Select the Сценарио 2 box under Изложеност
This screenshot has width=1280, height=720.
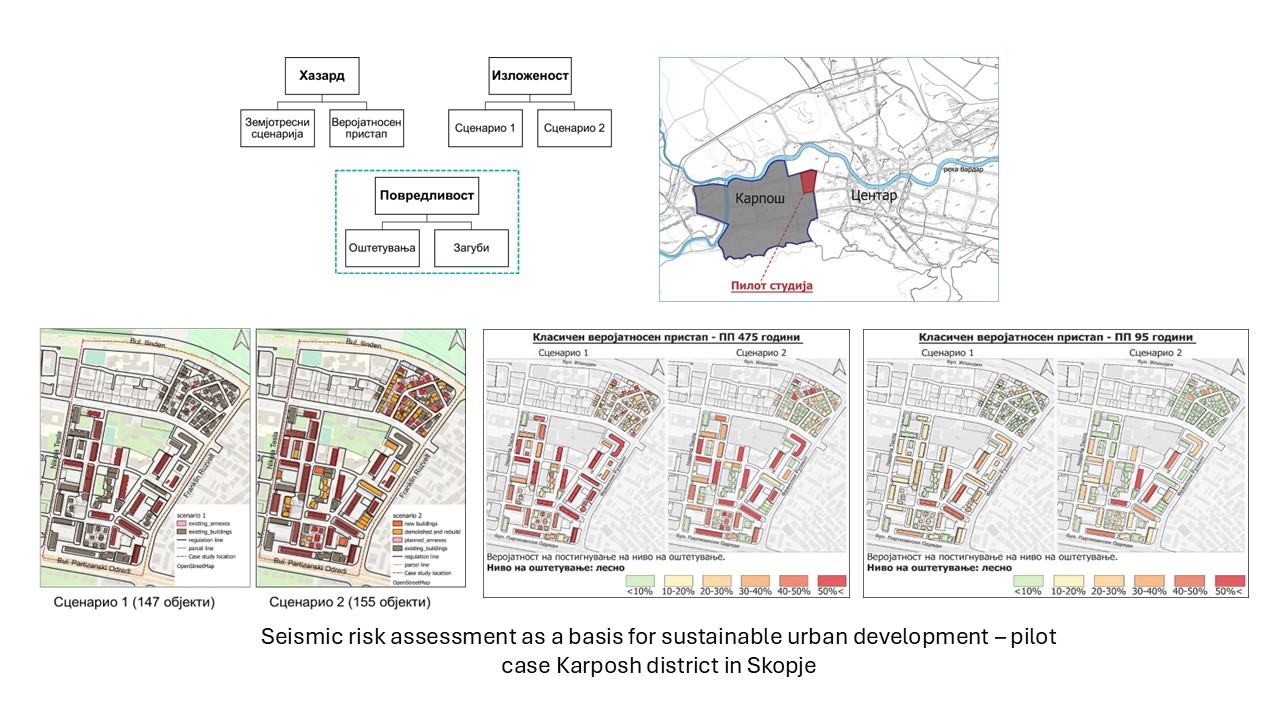[574, 128]
